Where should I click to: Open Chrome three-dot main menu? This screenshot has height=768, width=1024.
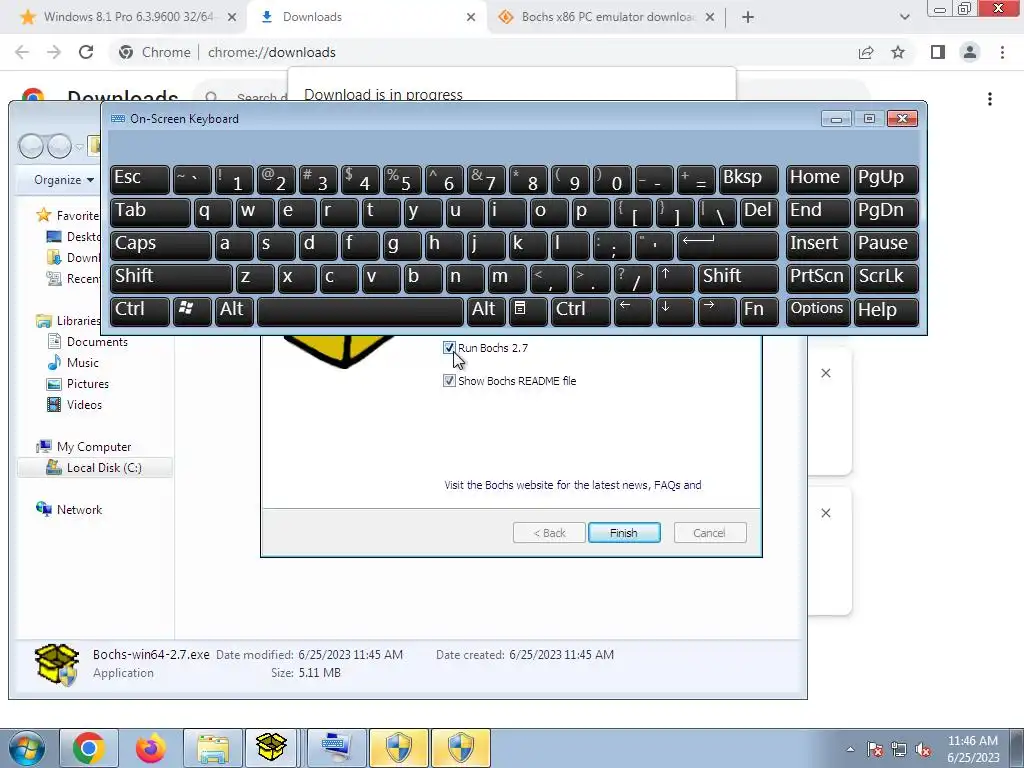point(1002,52)
